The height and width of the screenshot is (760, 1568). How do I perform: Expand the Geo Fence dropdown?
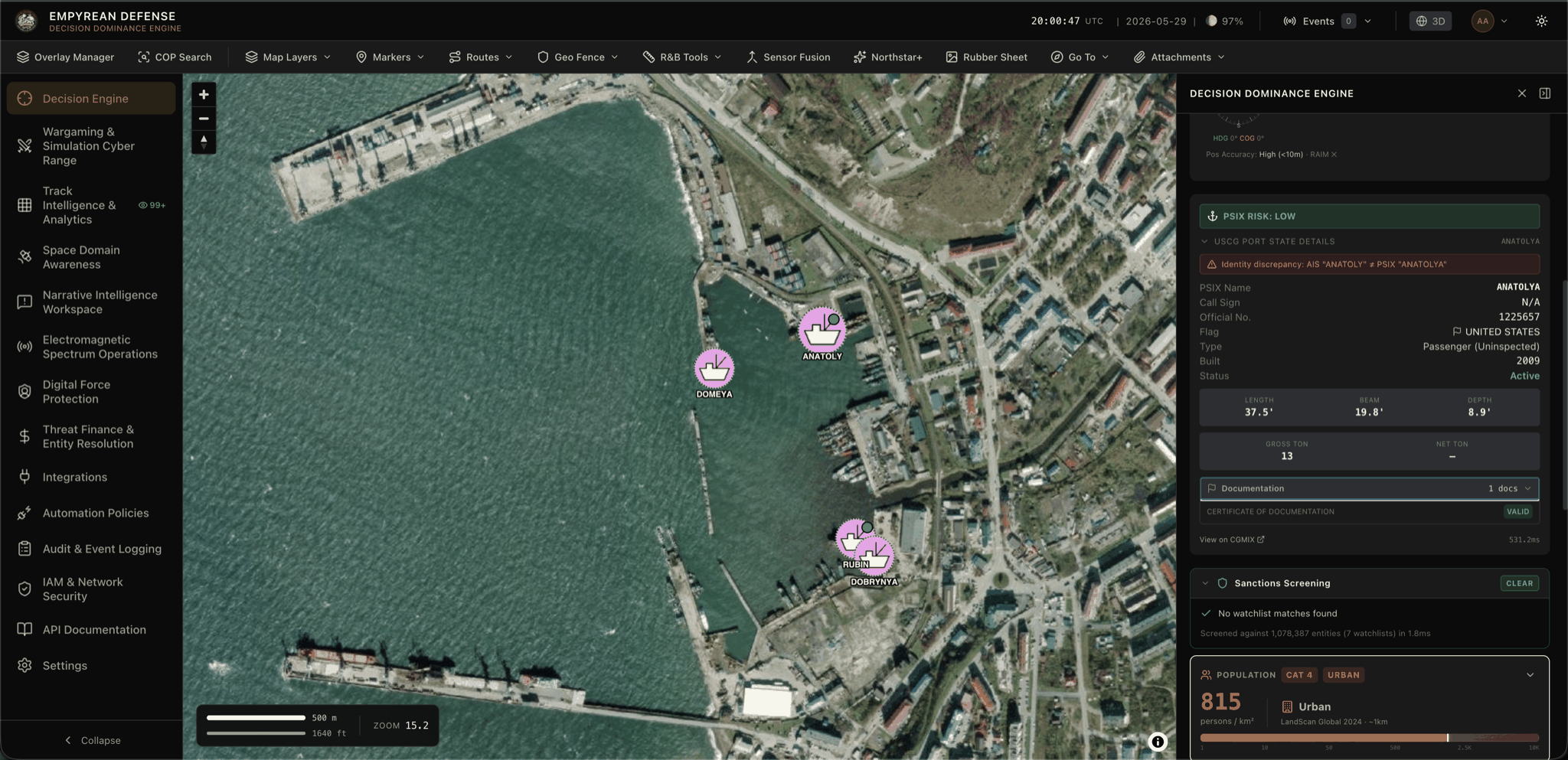[x=578, y=57]
